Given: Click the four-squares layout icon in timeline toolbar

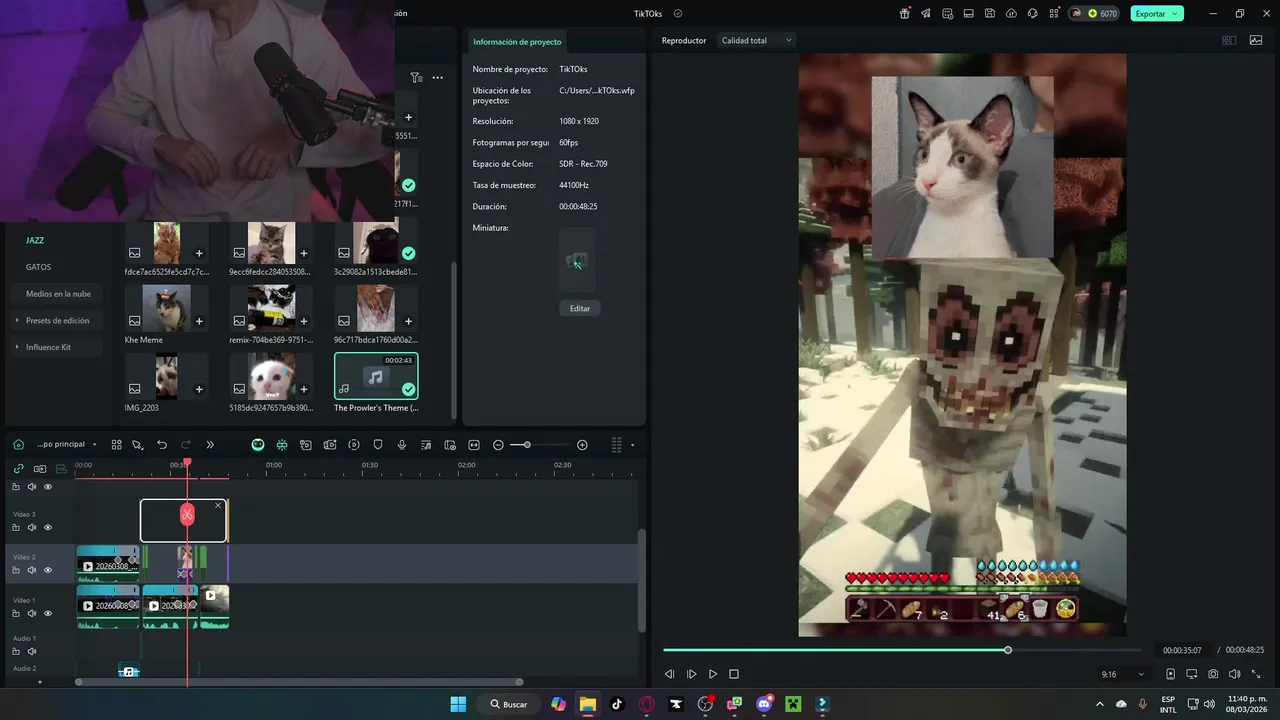Looking at the screenshot, I should coord(116,444).
